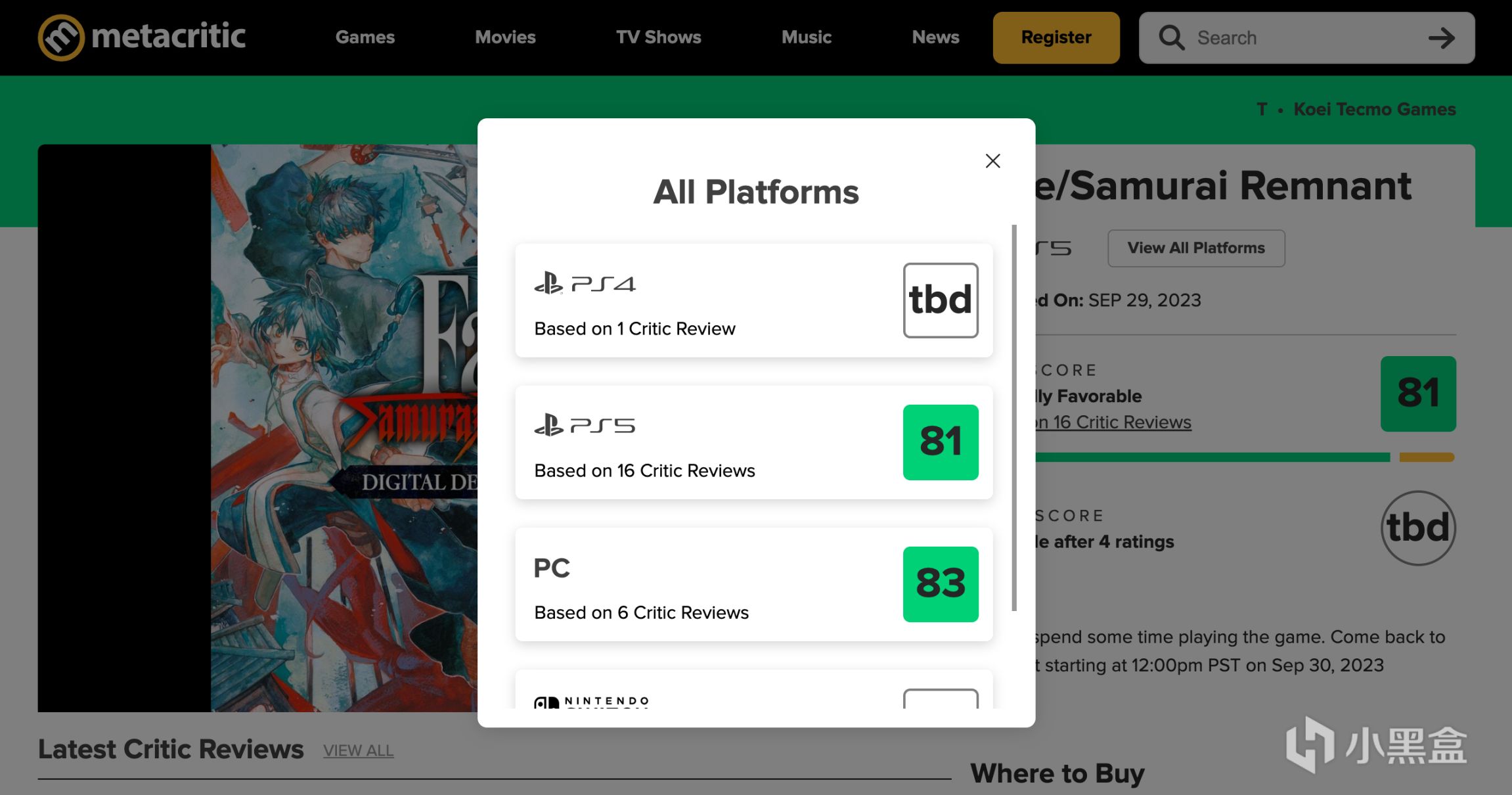Click 'Based on 6 Critic Reviews' text

click(641, 612)
